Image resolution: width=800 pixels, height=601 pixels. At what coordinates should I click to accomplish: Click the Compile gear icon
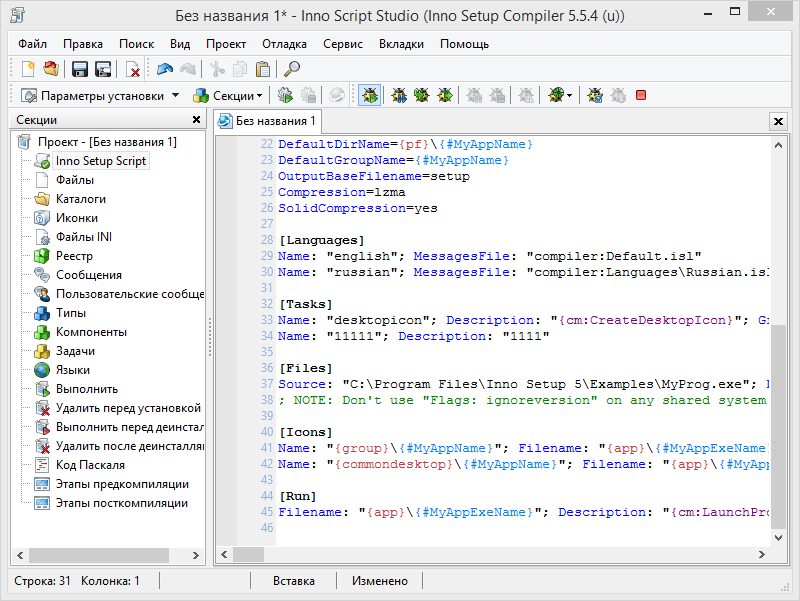(285, 96)
